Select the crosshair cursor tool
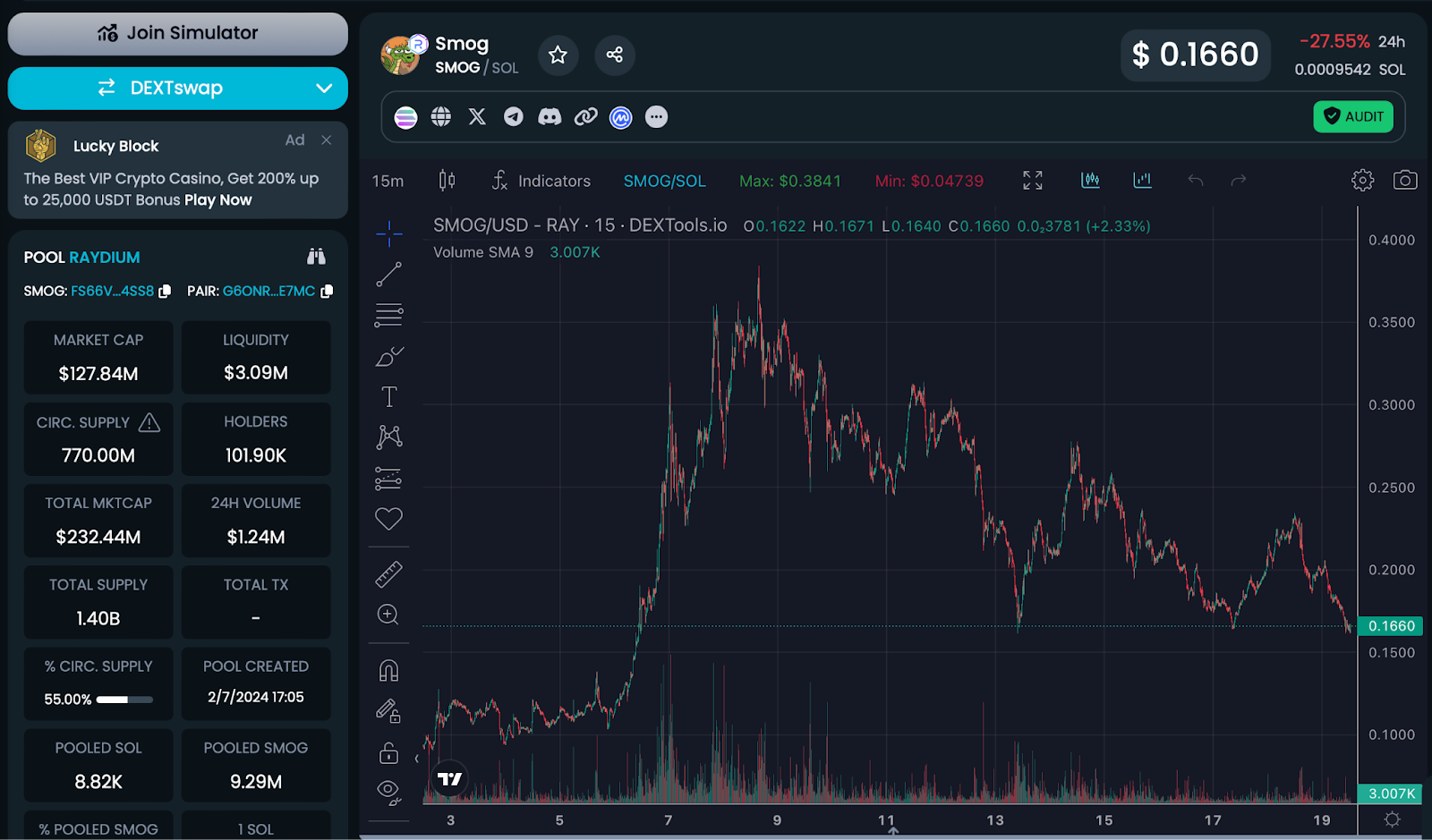Image resolution: width=1432 pixels, height=840 pixels. pos(388,234)
